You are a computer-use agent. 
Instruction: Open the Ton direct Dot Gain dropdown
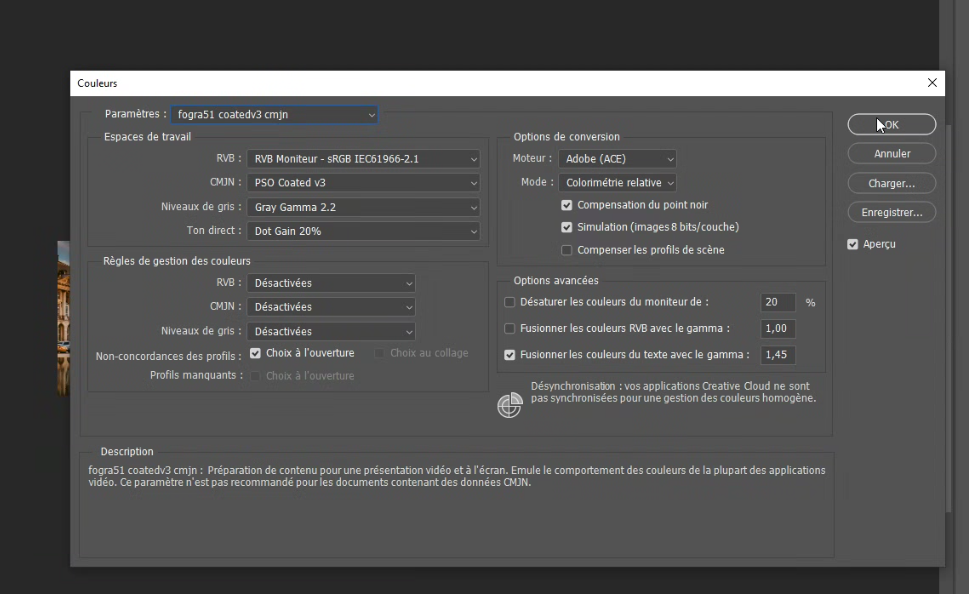pos(364,231)
